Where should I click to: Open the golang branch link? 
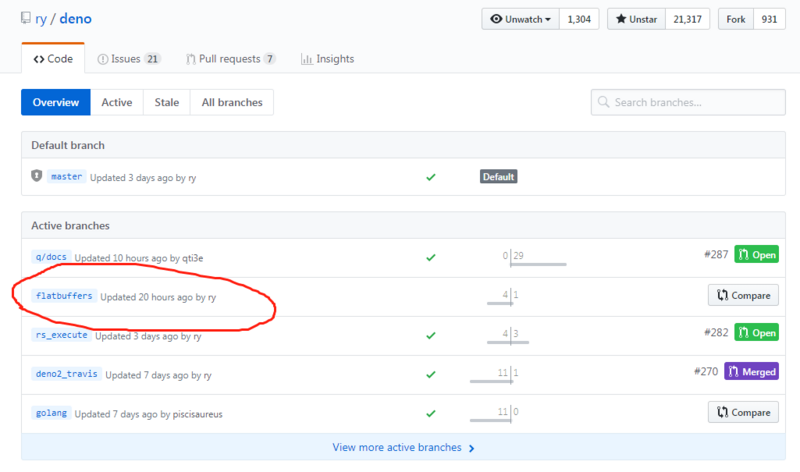click(x=51, y=412)
